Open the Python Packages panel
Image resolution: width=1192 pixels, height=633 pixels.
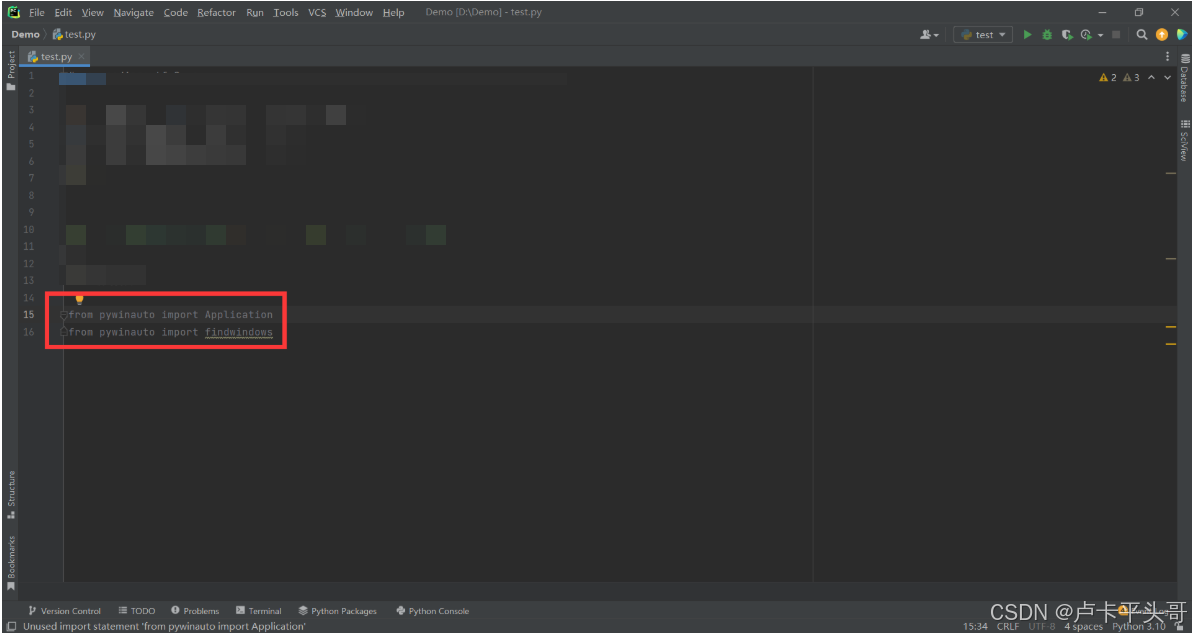338,611
